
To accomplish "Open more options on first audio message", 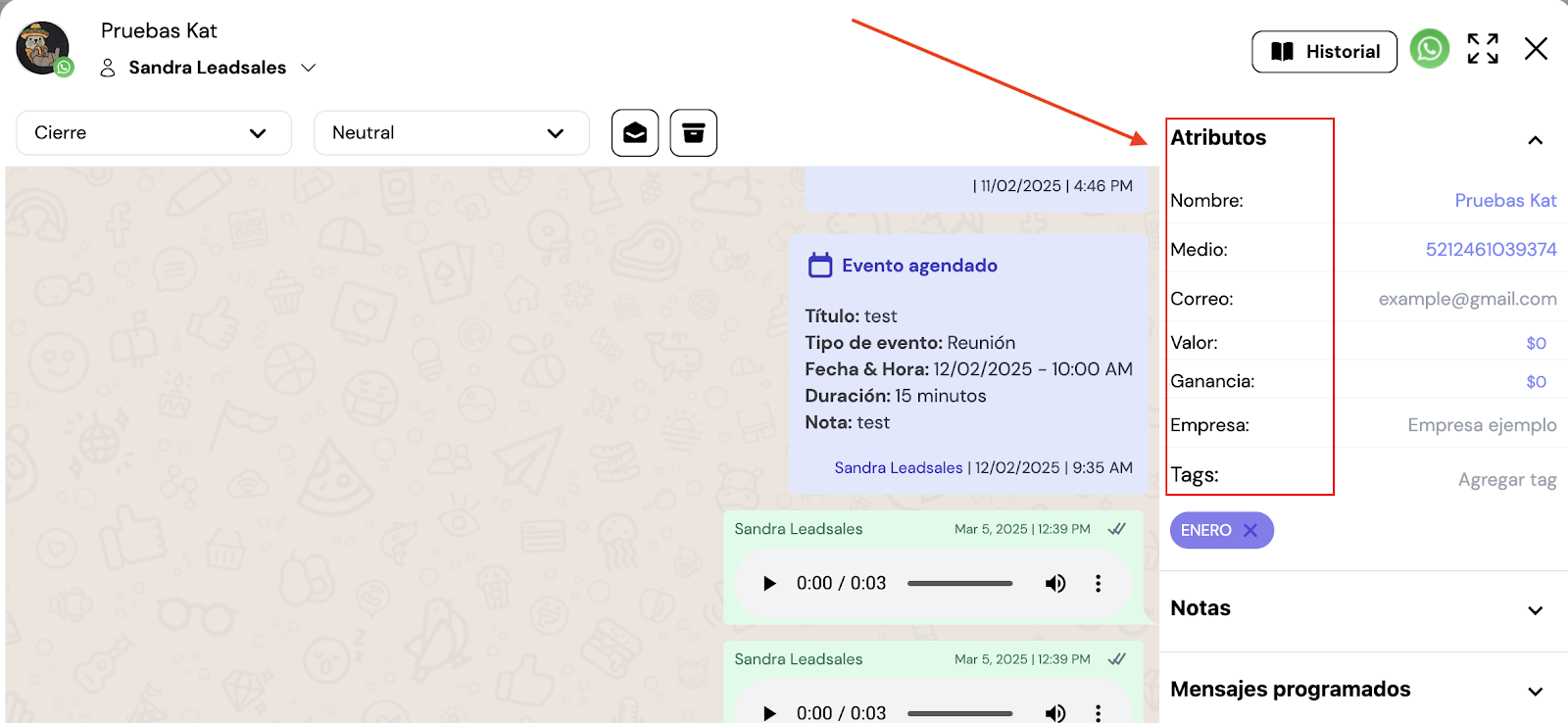I will point(1098,584).
